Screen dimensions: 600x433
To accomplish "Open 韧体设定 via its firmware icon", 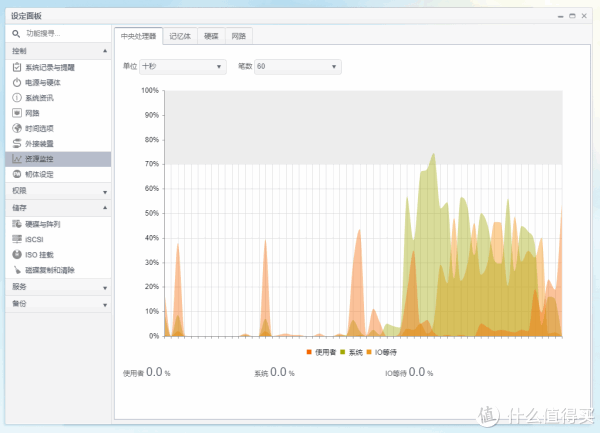I will (17, 174).
